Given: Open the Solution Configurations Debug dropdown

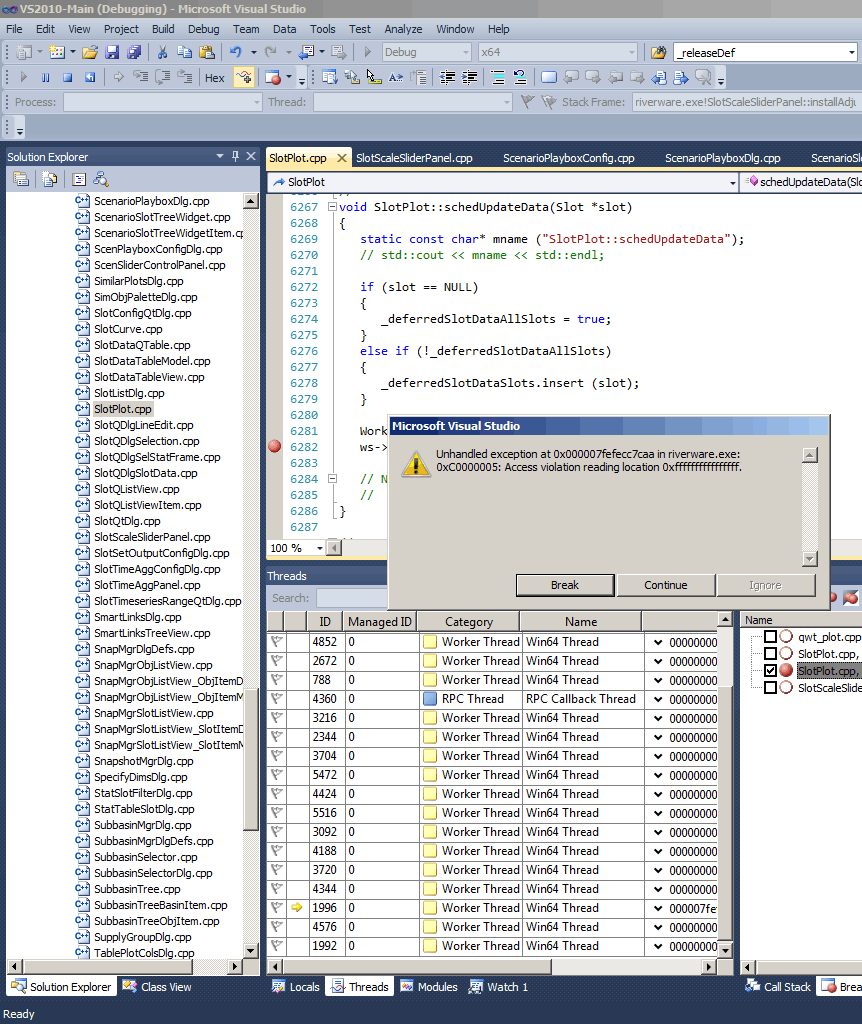Looking at the screenshot, I should [x=426, y=52].
